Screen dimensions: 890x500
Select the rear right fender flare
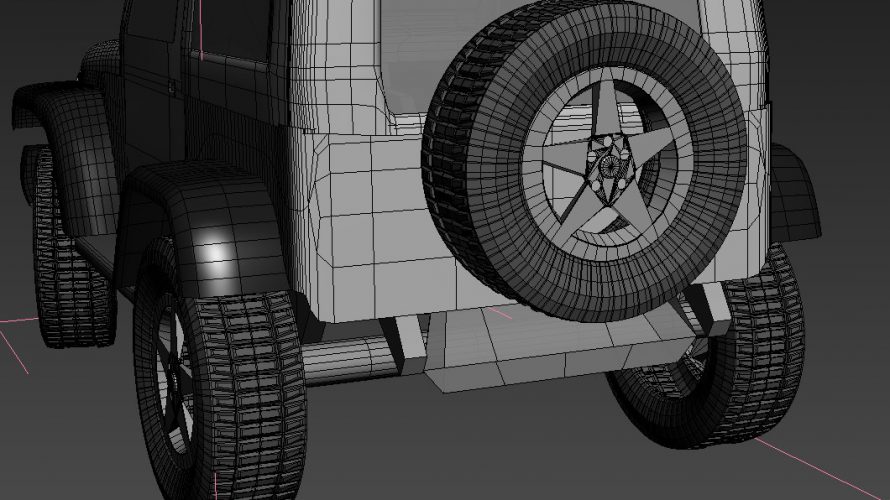[x=795, y=195]
